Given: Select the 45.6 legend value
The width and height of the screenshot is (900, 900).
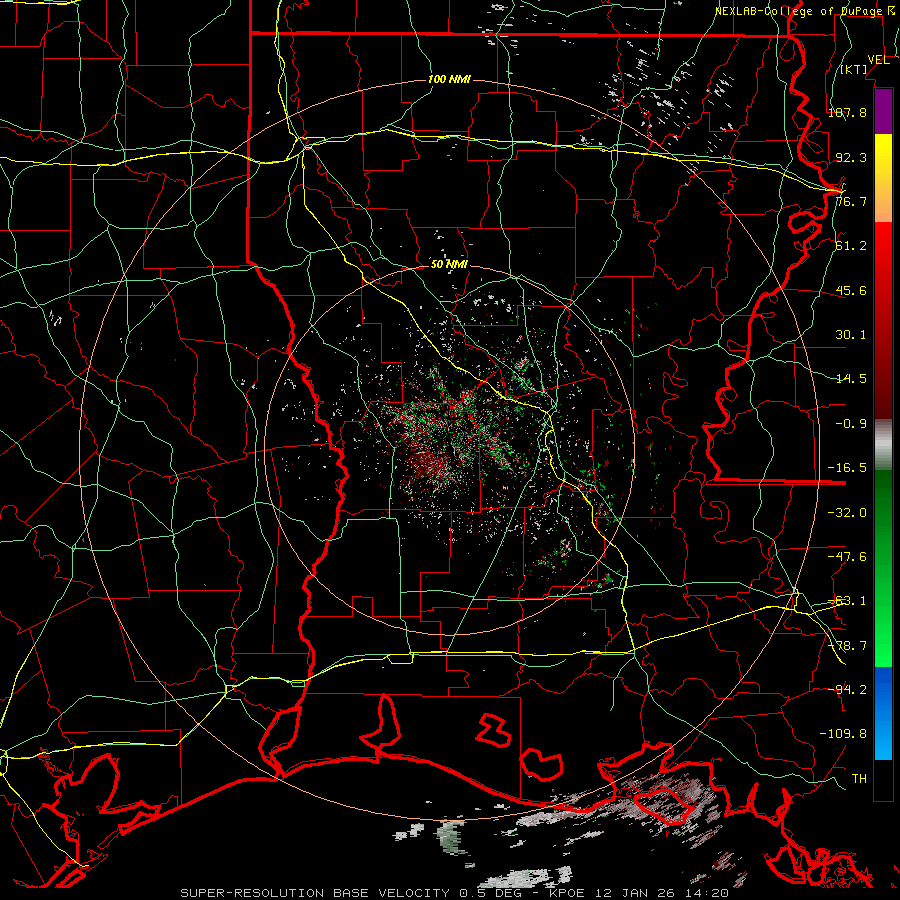Looking at the screenshot, I should tap(851, 290).
